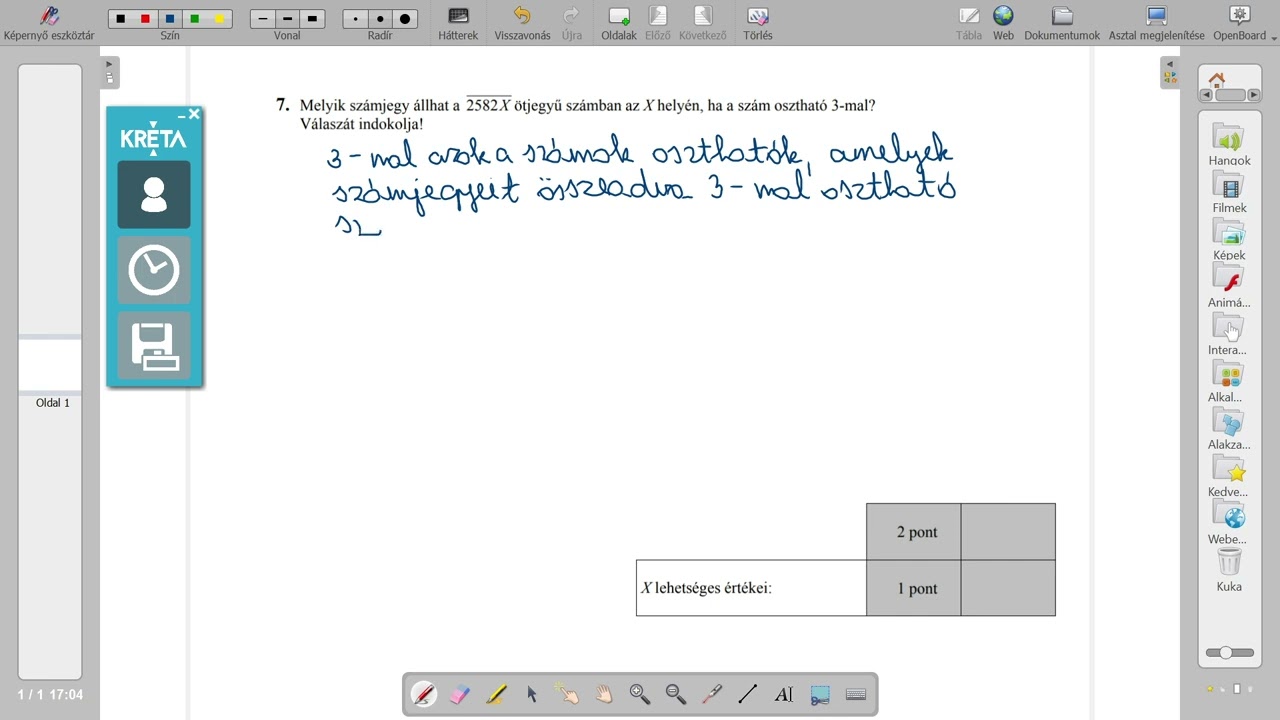
Task: Click Asztal megjelenítése show desktop
Action: [x=1157, y=23]
